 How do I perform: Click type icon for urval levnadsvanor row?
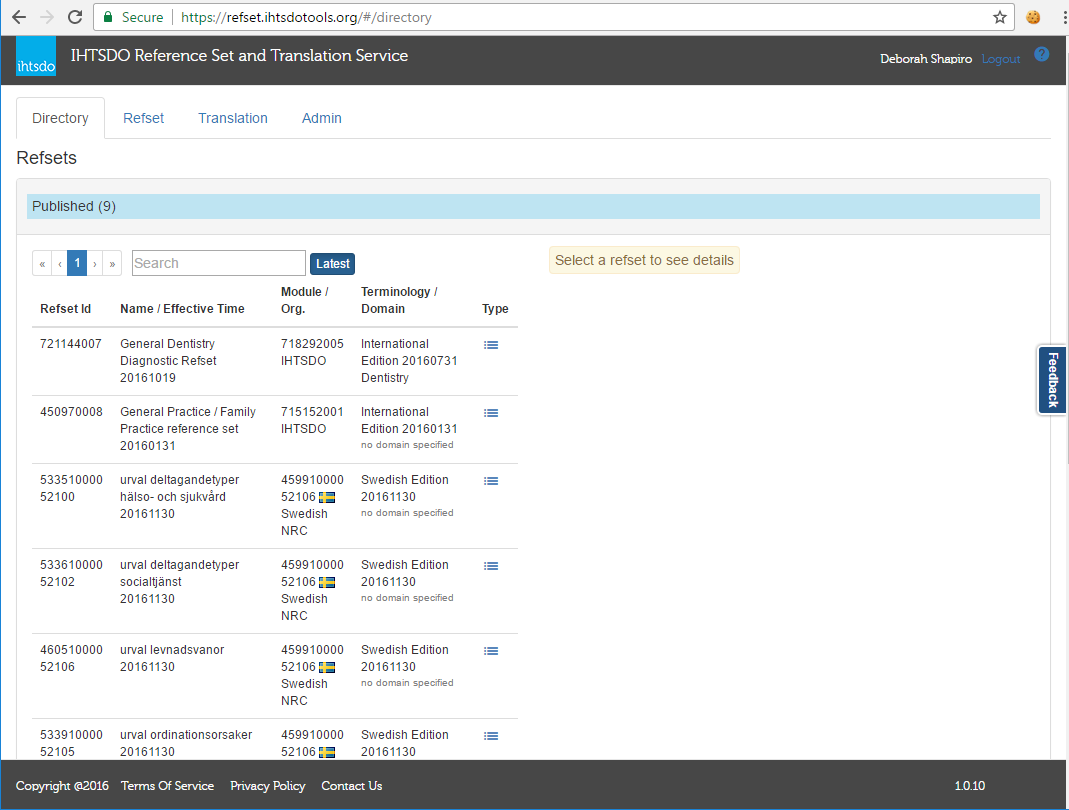(491, 651)
